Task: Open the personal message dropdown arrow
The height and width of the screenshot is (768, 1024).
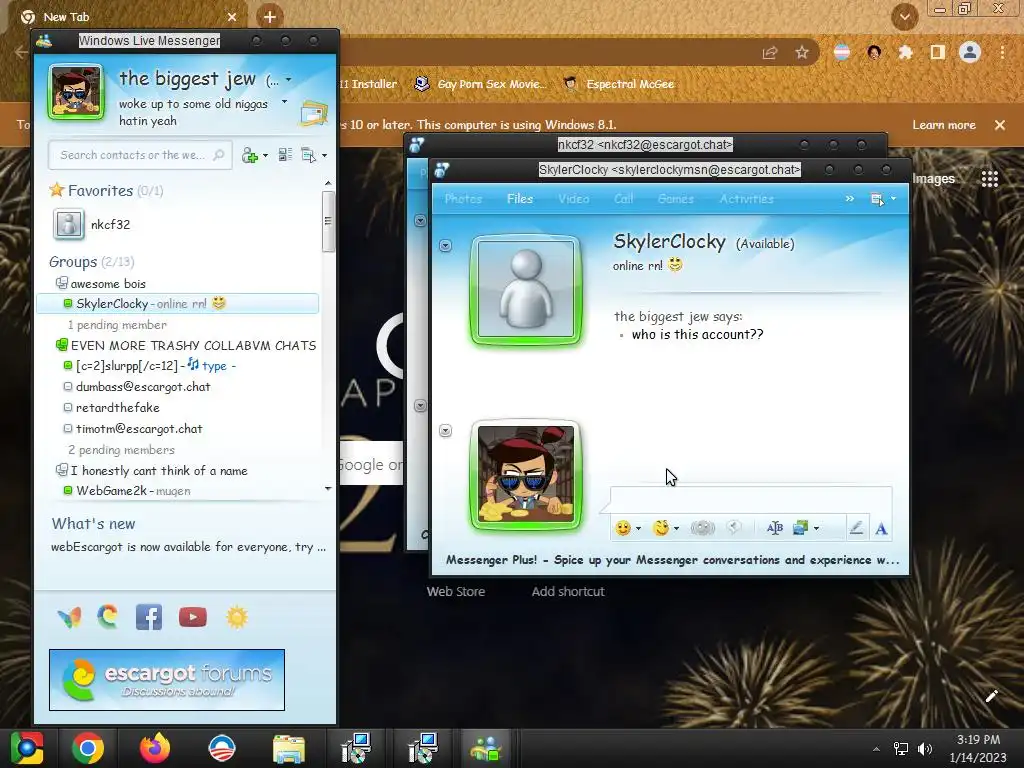Action: 284,102
